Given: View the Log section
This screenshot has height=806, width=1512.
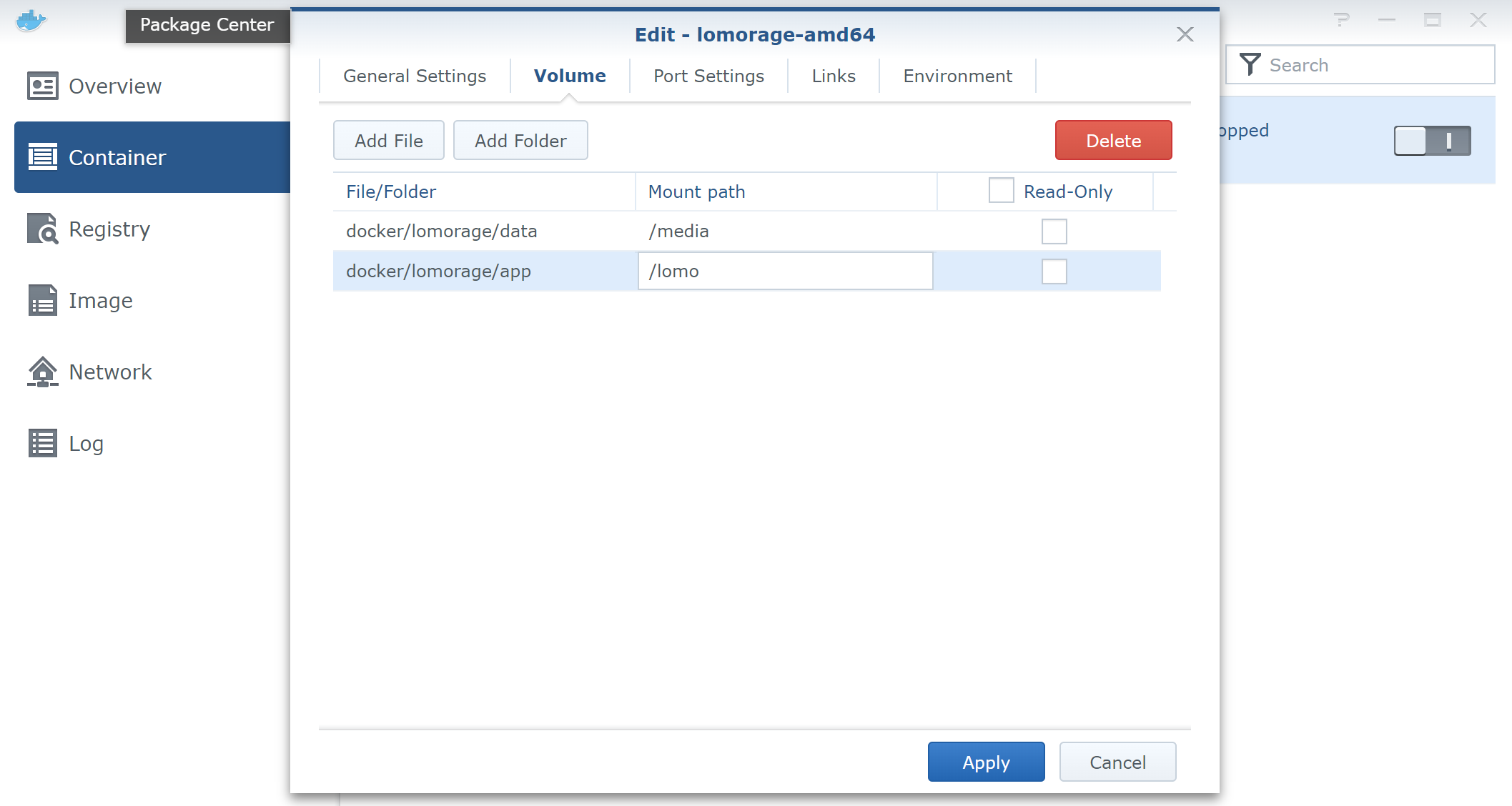Looking at the screenshot, I should [x=152, y=443].
